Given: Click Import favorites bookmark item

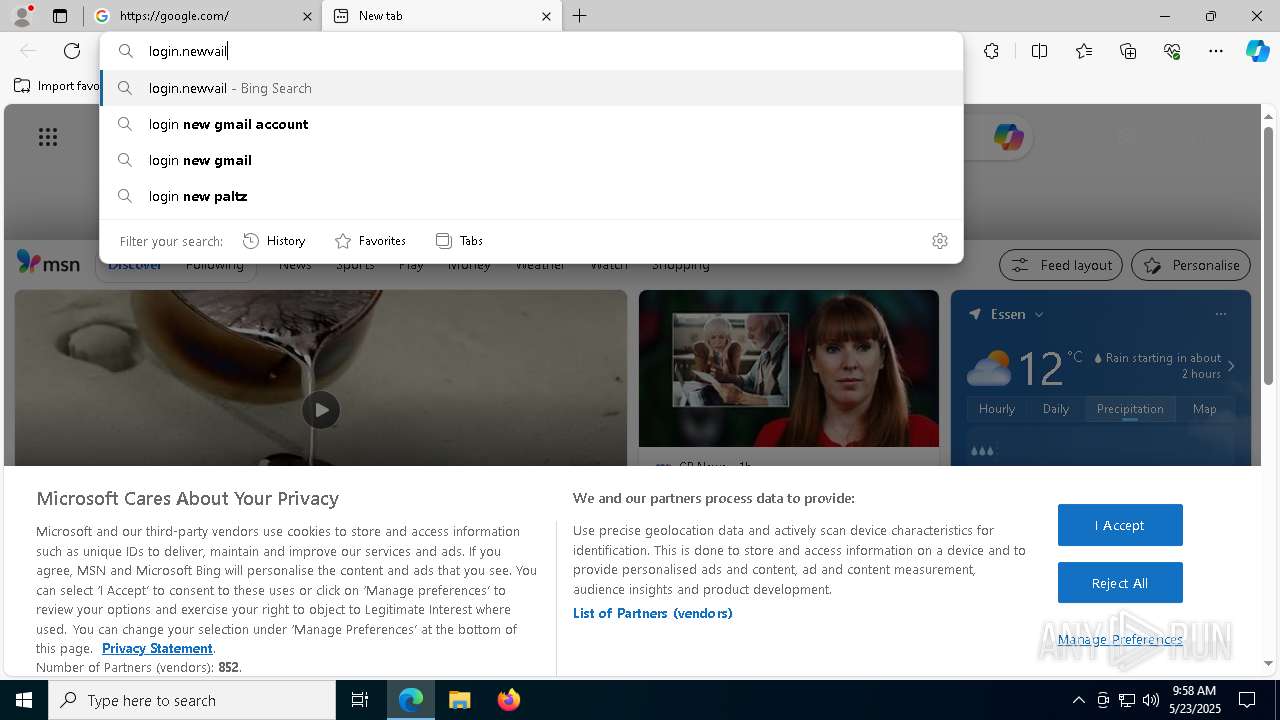Looking at the screenshot, I should point(57,86).
